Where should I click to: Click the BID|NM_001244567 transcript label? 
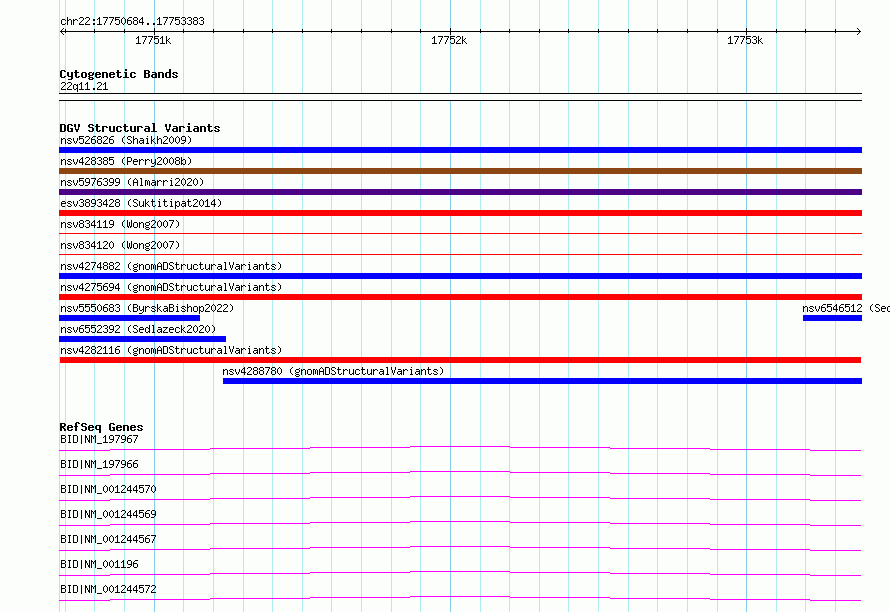click(x=108, y=539)
